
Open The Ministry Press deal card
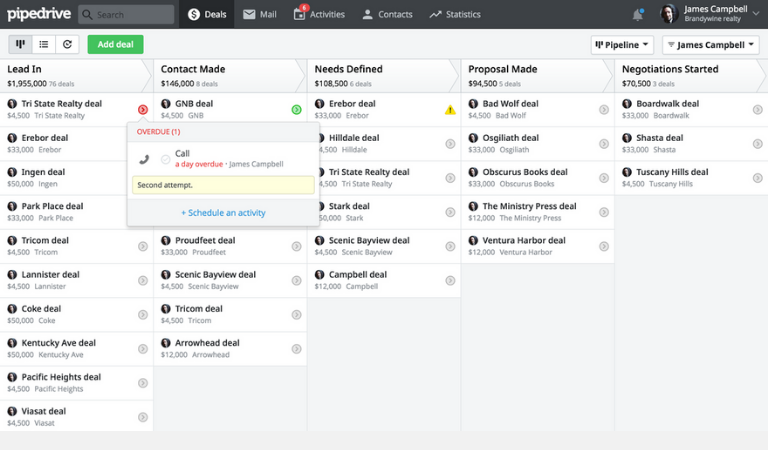[537, 212]
